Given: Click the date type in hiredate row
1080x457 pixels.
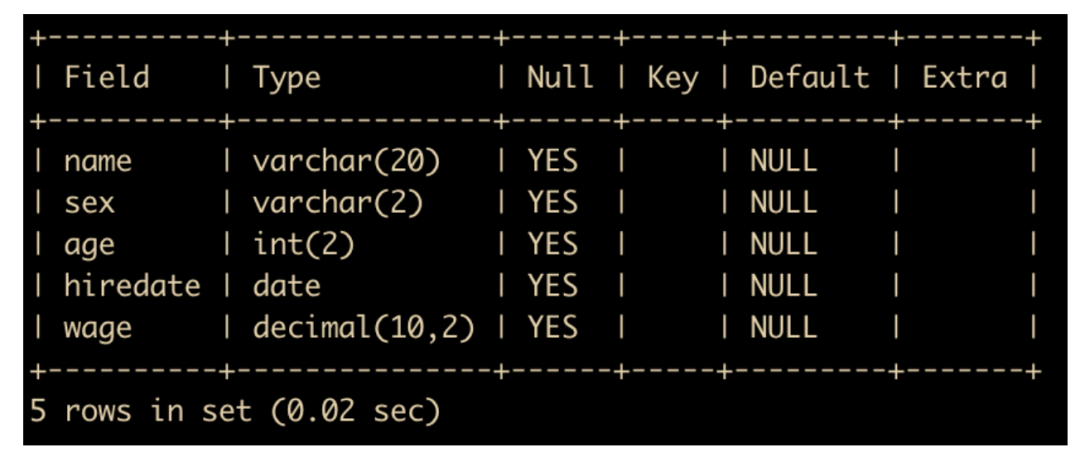Looking at the screenshot, I should click(x=287, y=285).
